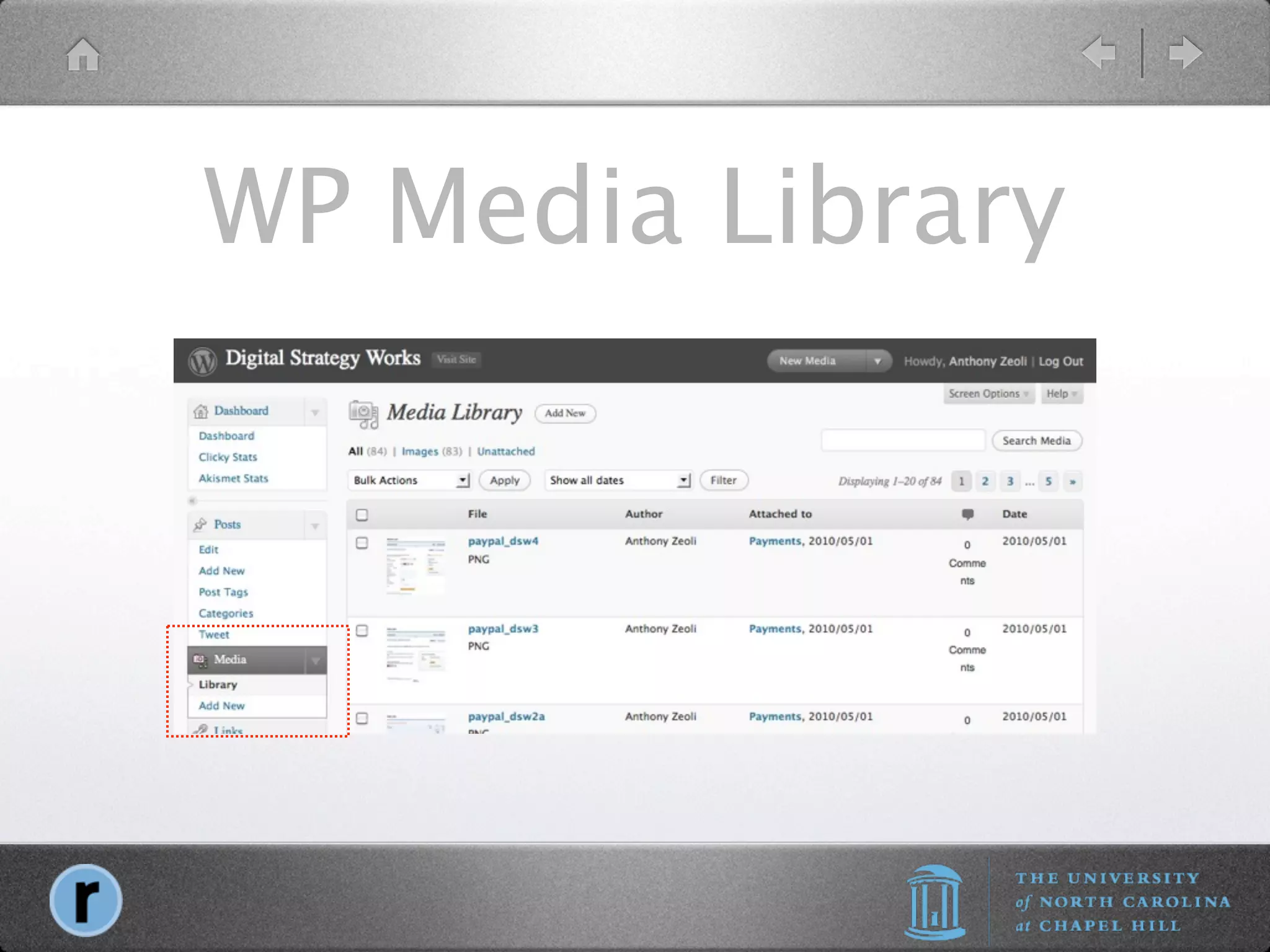Check the paypal_dsw3 row checkbox

click(x=362, y=630)
